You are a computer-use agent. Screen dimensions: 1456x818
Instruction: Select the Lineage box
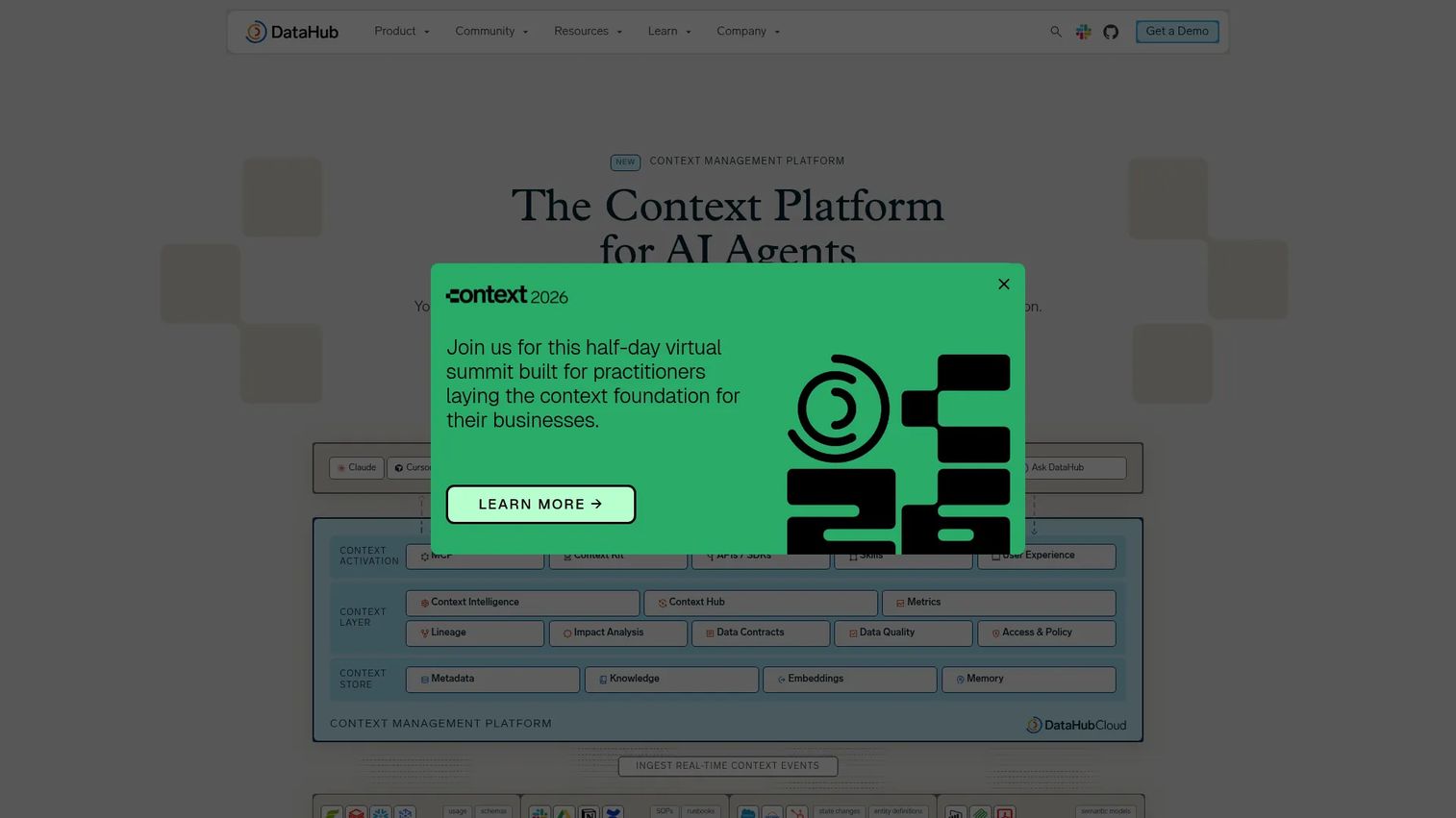pyautogui.click(x=475, y=633)
